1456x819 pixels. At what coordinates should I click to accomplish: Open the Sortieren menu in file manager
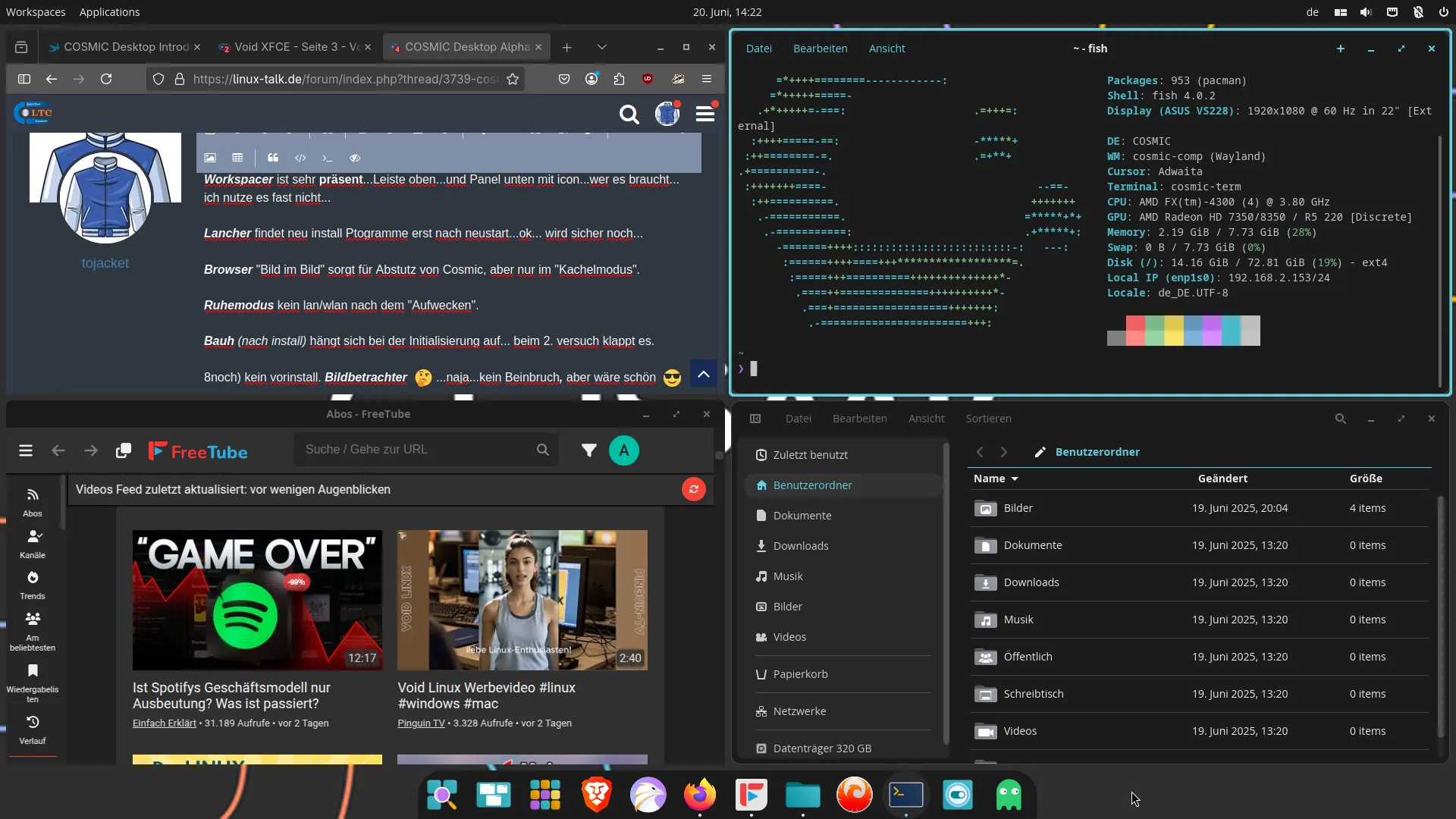click(988, 419)
